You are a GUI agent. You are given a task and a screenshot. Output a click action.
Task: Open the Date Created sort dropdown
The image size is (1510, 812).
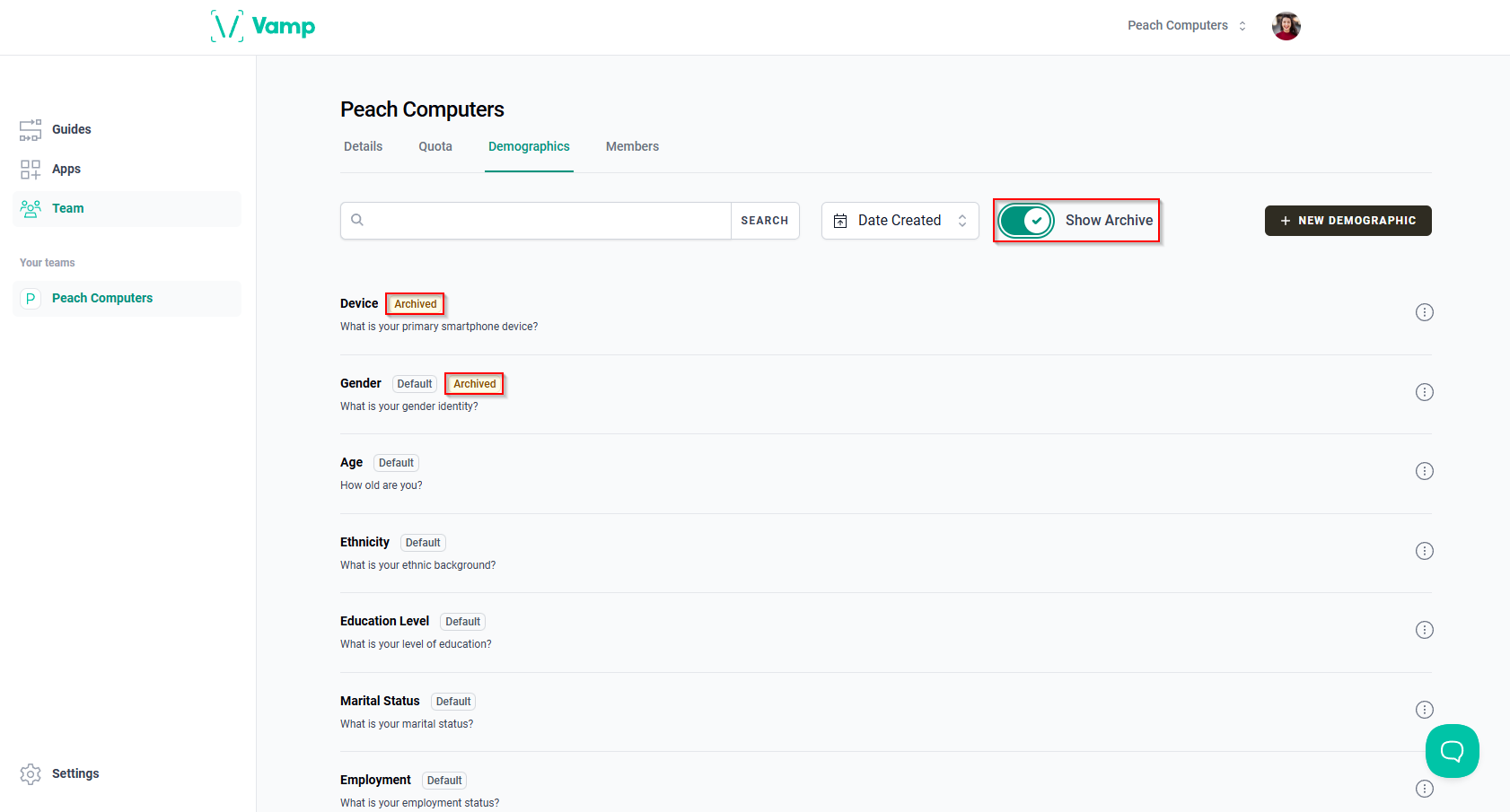point(900,221)
